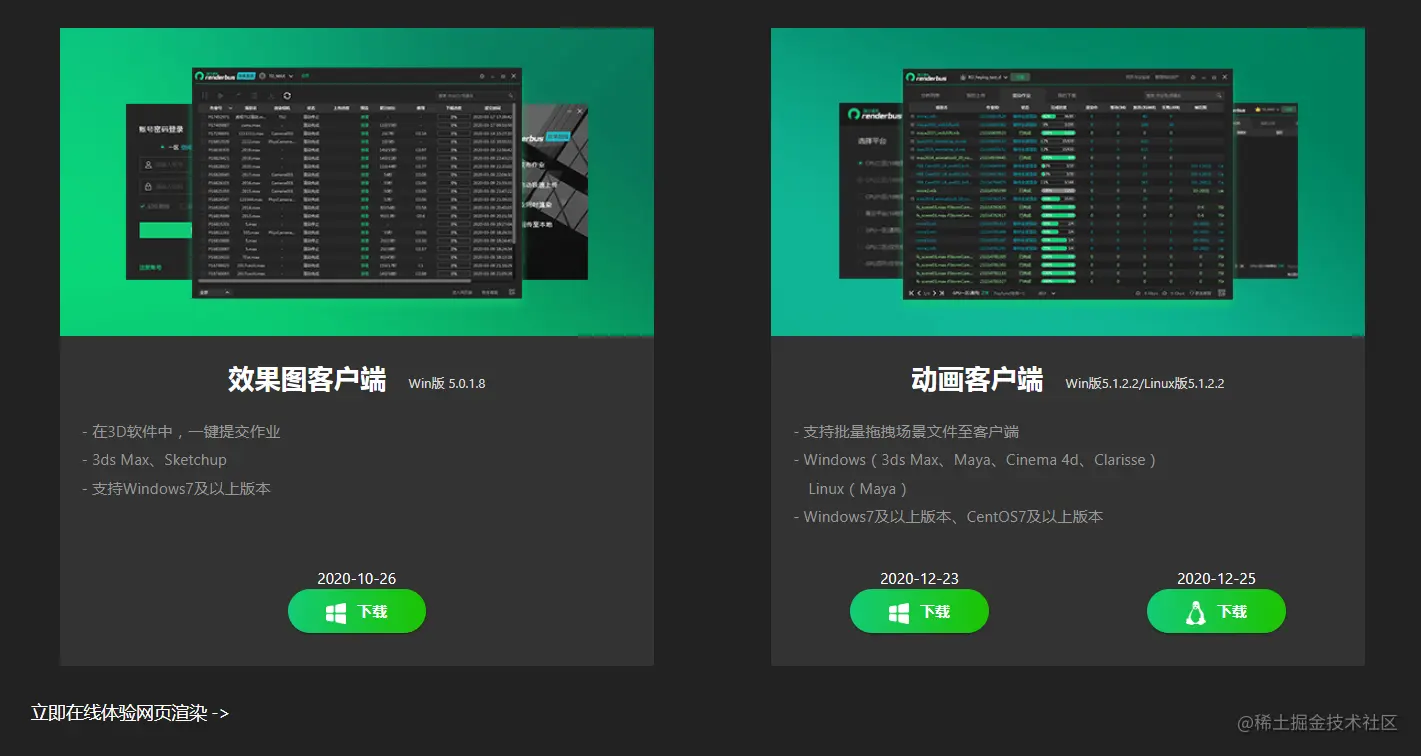Click the line 支持Windows7及以上版本
The height and width of the screenshot is (756, 1421).
176,489
